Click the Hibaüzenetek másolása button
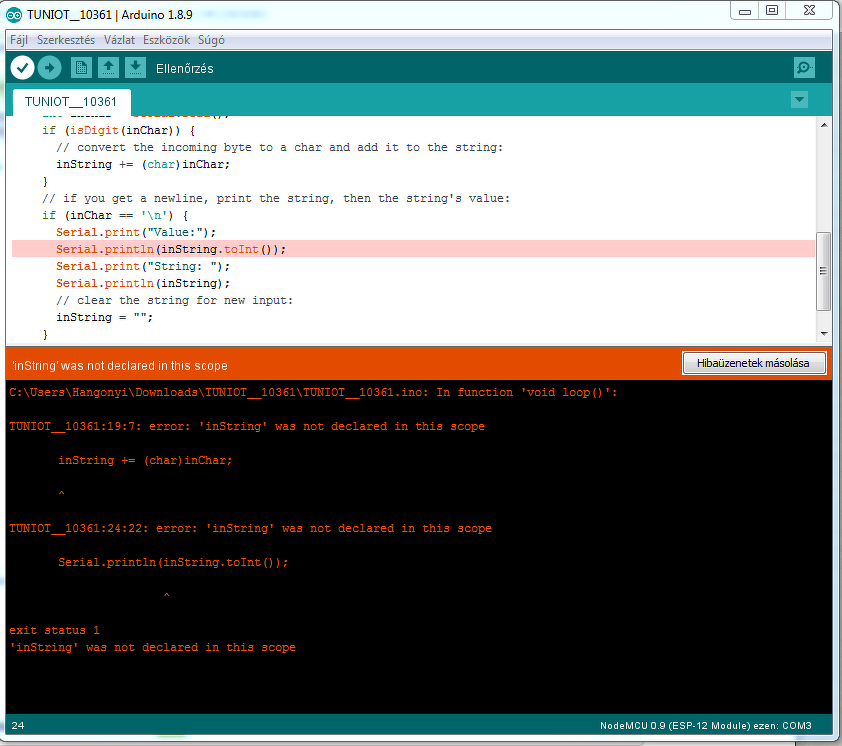 coord(753,363)
